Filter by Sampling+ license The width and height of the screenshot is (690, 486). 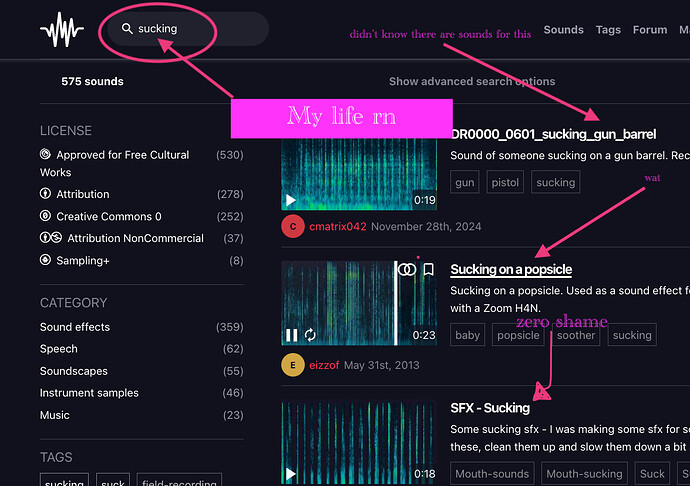click(x=85, y=260)
